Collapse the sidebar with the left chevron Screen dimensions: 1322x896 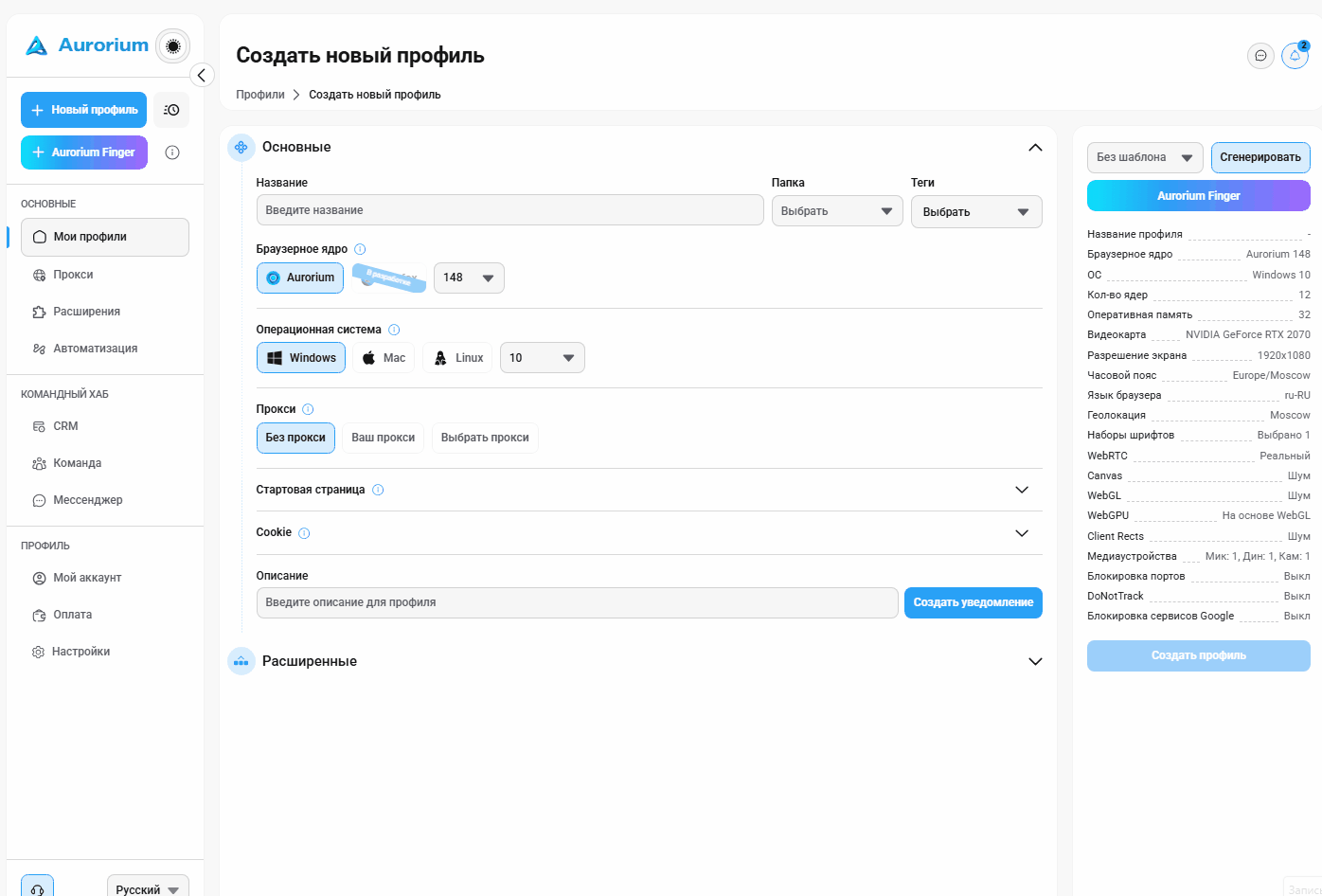pyautogui.click(x=202, y=75)
